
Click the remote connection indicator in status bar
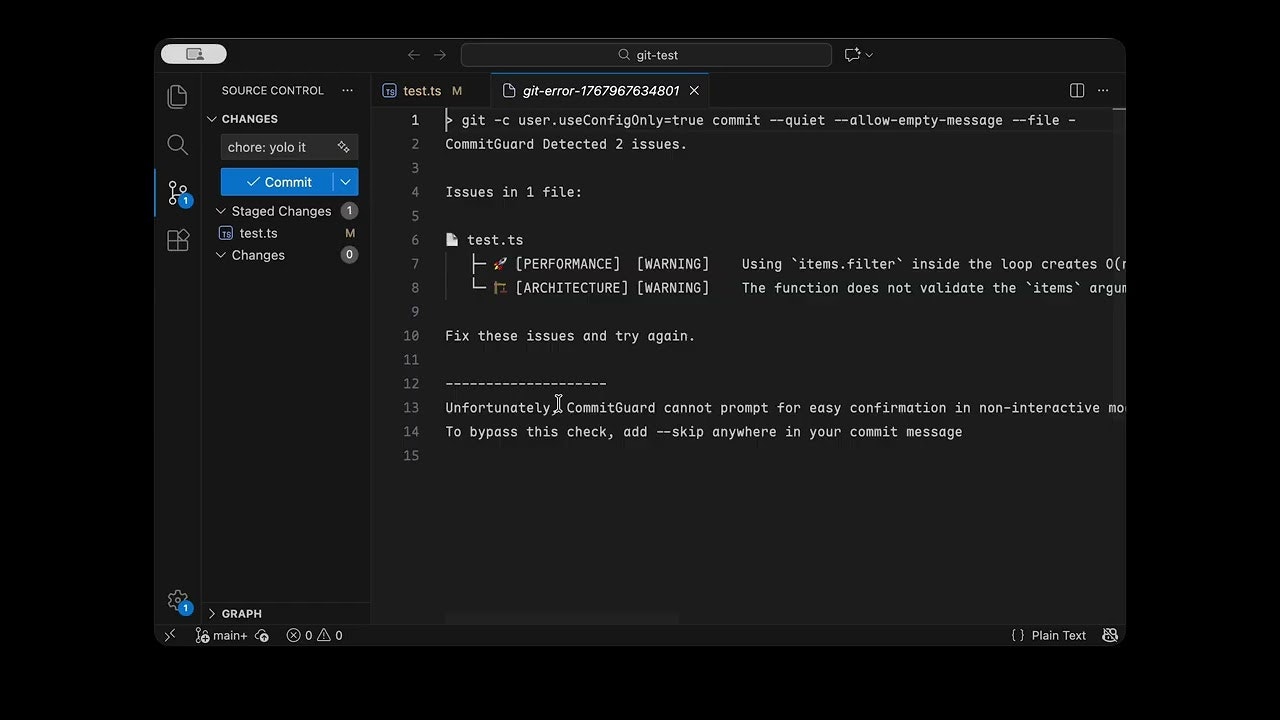(x=169, y=635)
